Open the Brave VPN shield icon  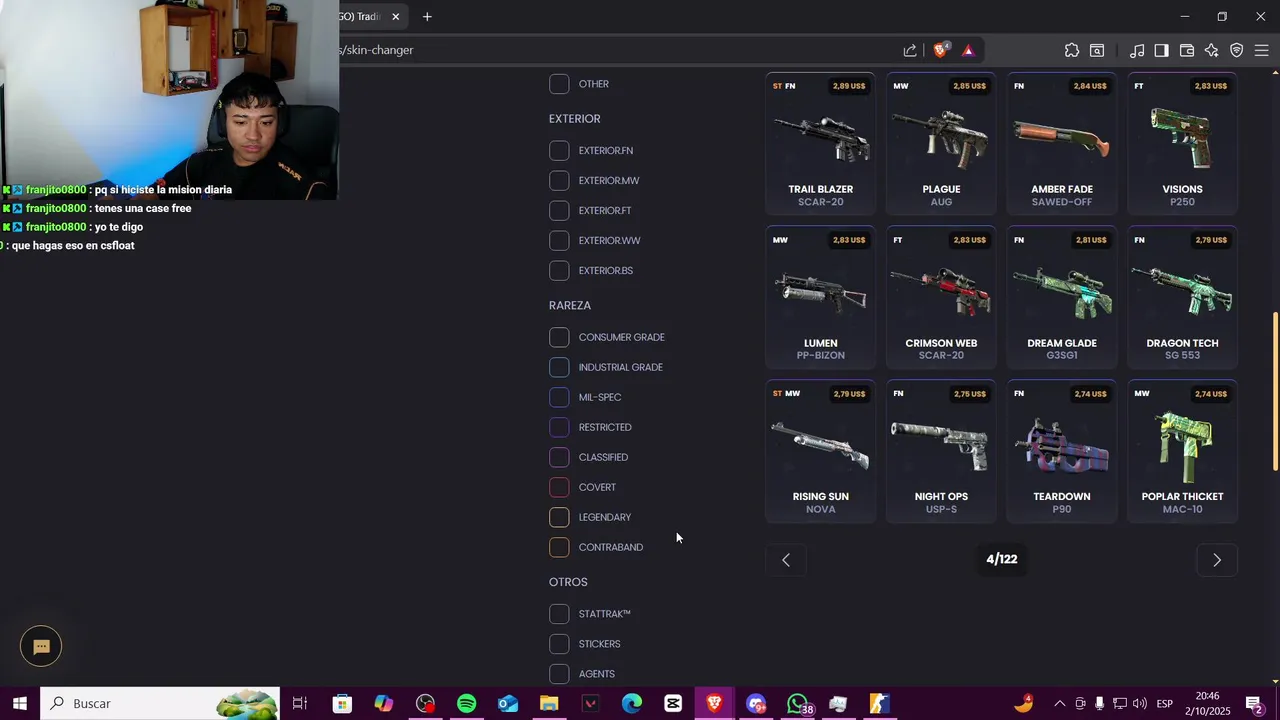point(1237,50)
